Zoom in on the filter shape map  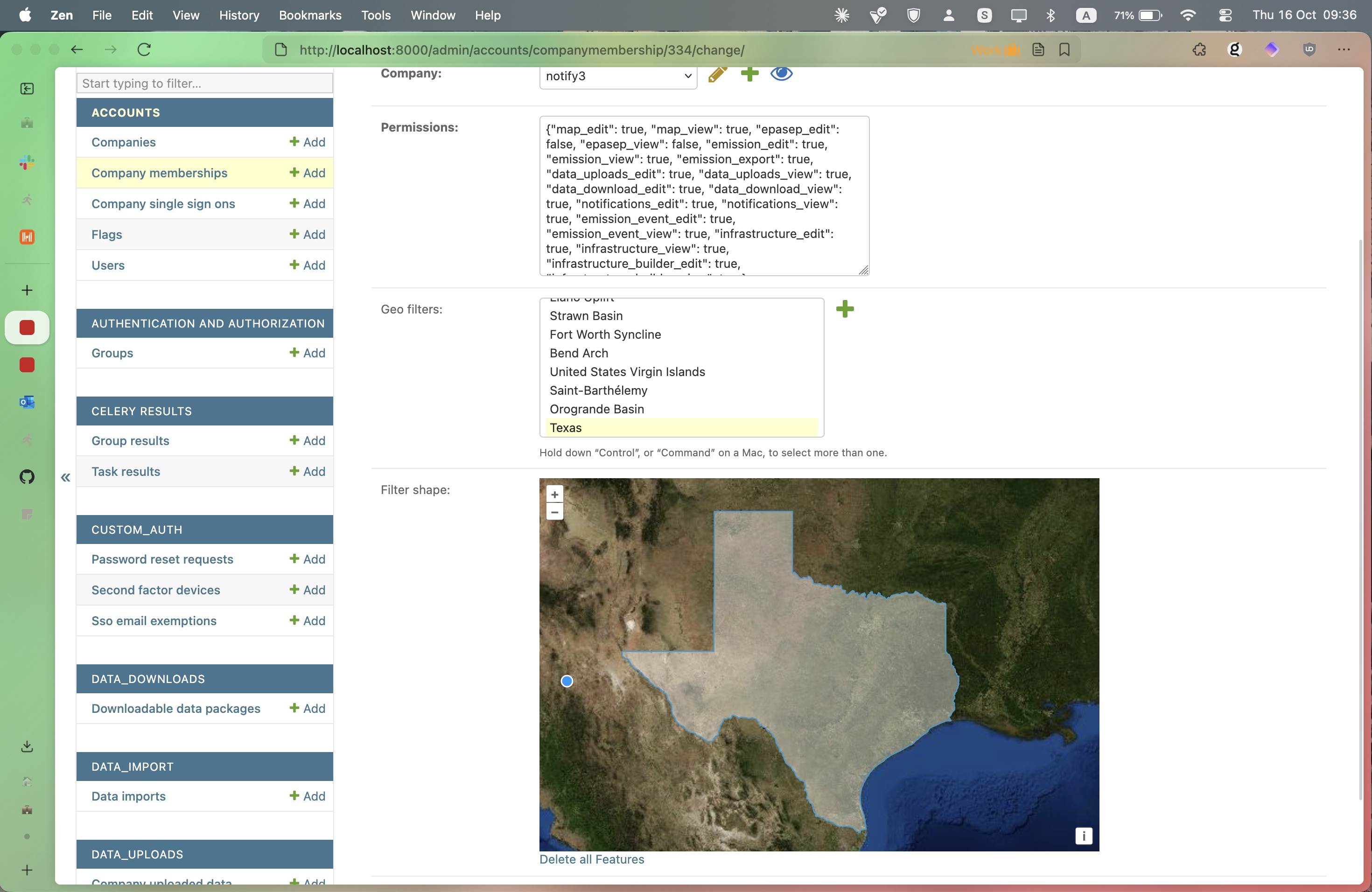pyautogui.click(x=554, y=495)
